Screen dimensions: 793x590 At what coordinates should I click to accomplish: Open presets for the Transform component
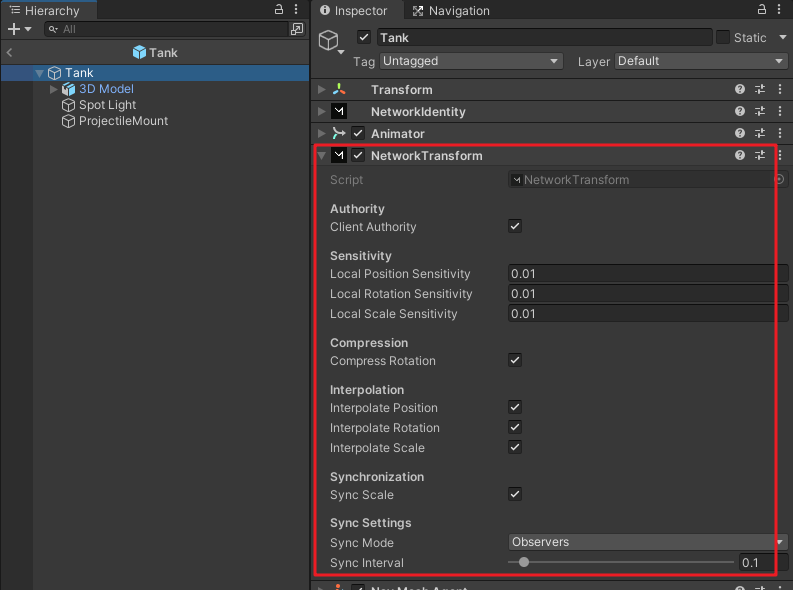(x=760, y=89)
